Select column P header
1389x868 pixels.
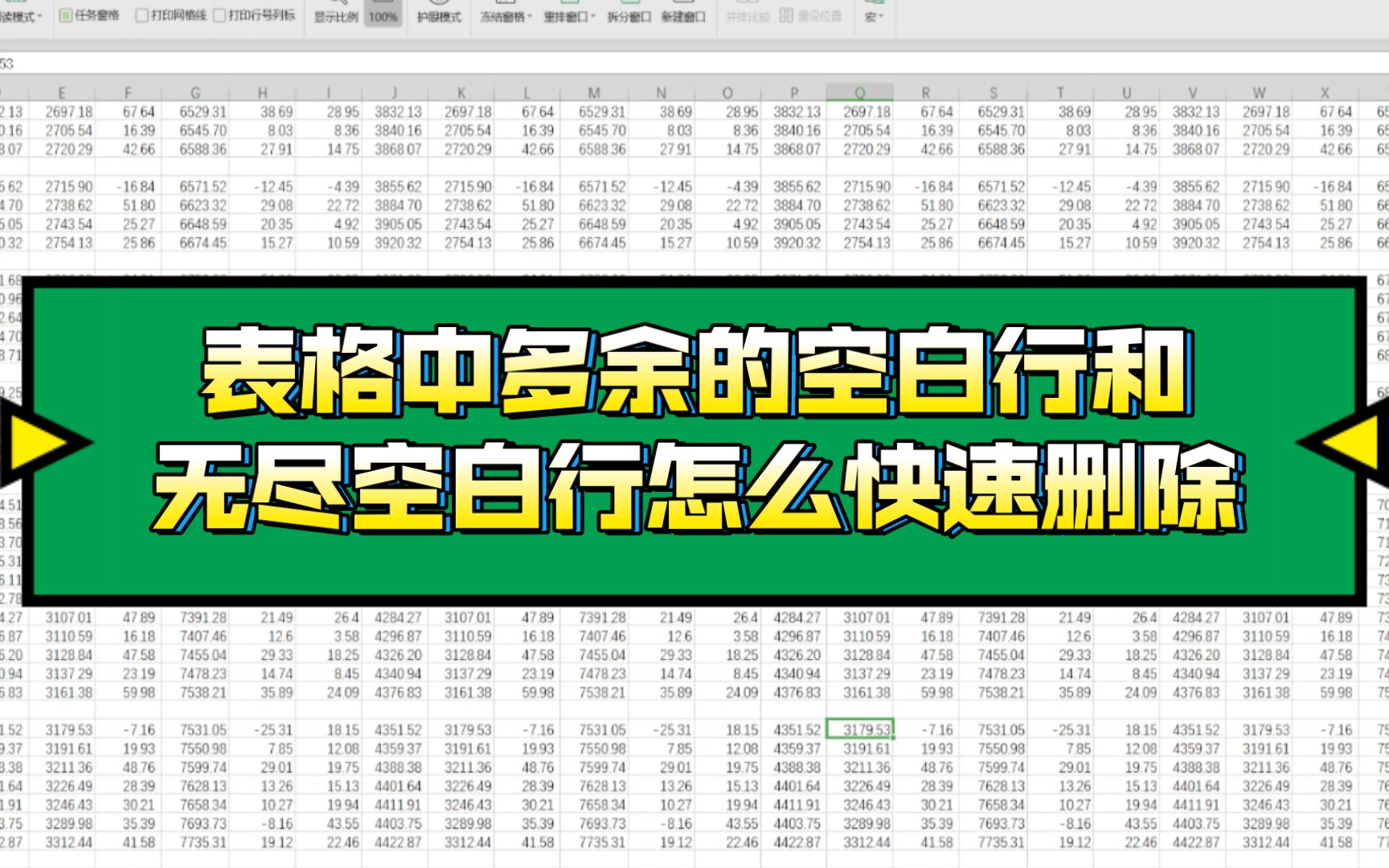tap(794, 92)
